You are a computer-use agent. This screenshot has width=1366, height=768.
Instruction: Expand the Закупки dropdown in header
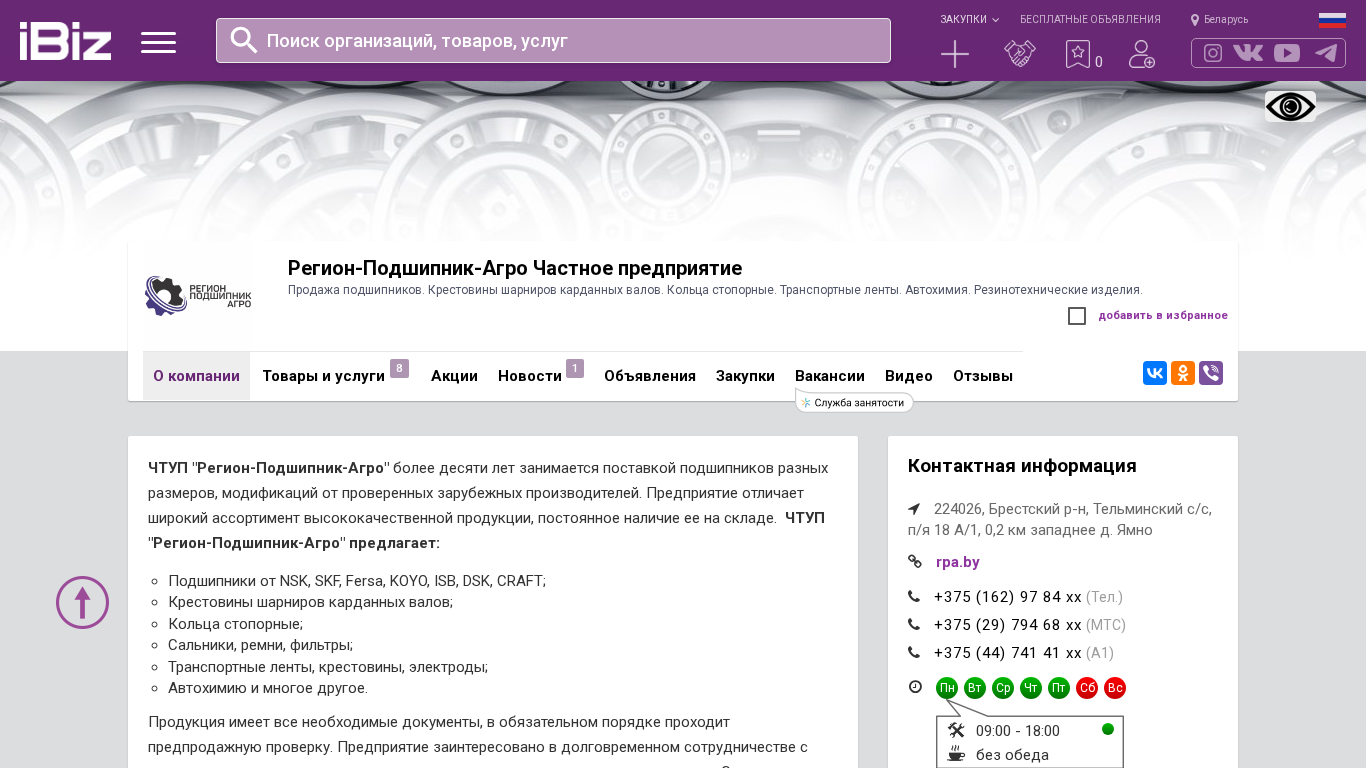(x=969, y=19)
